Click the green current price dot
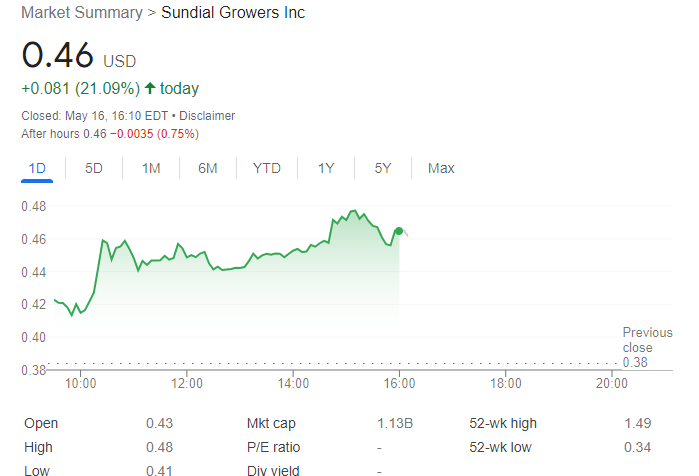 tap(399, 231)
